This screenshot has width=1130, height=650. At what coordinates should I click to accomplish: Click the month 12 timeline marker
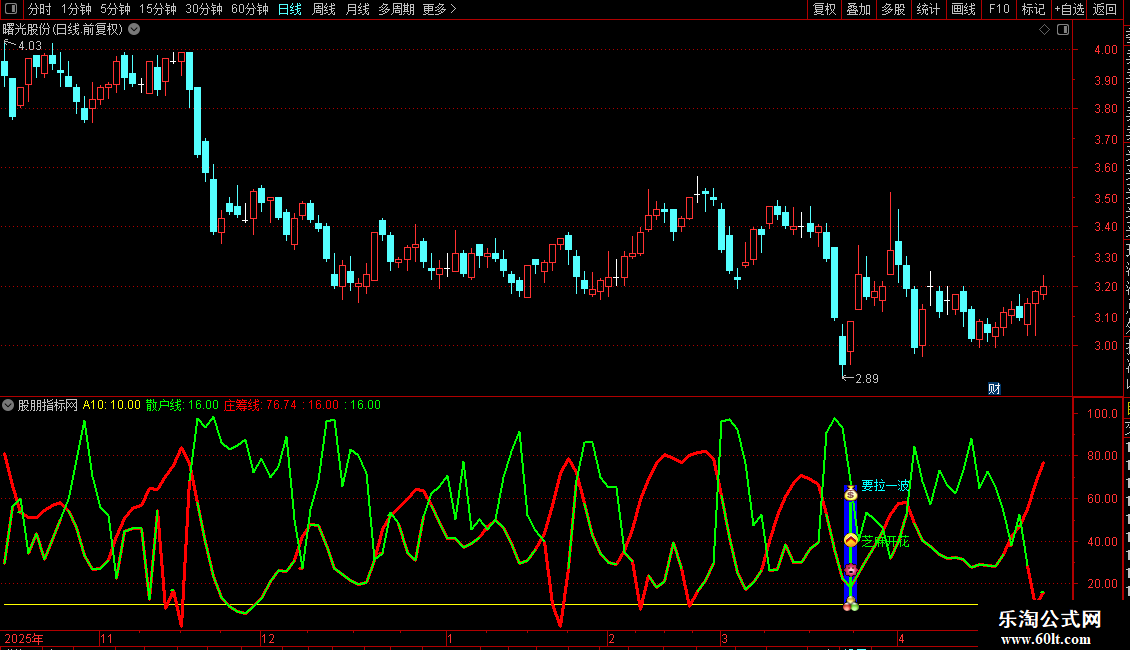(x=268, y=638)
